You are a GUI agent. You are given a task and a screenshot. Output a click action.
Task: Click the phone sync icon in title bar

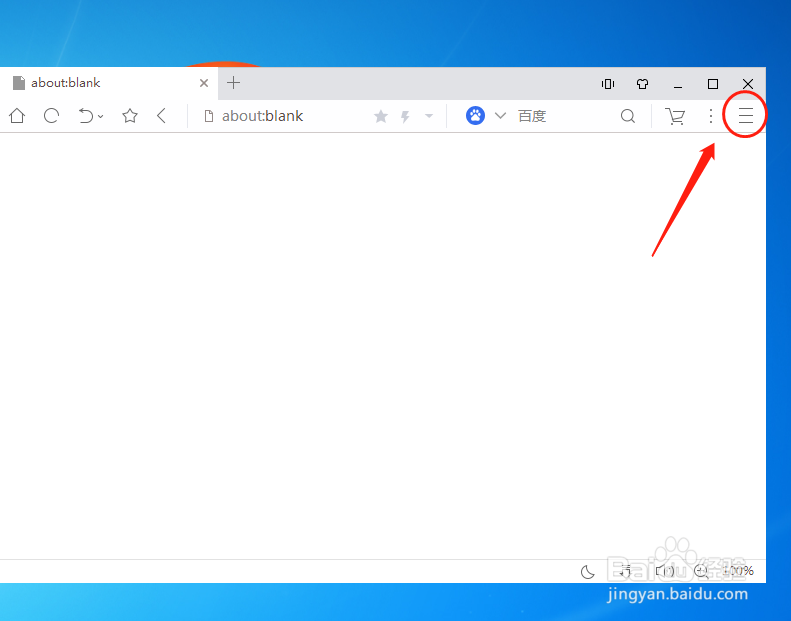608,84
